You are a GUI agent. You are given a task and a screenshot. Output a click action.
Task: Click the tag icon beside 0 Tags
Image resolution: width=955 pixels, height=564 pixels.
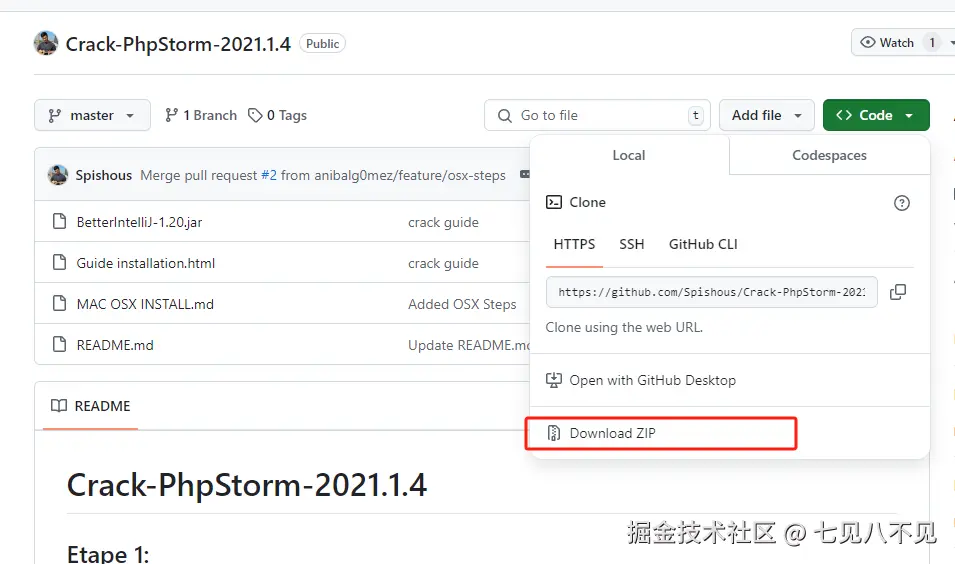(255, 115)
